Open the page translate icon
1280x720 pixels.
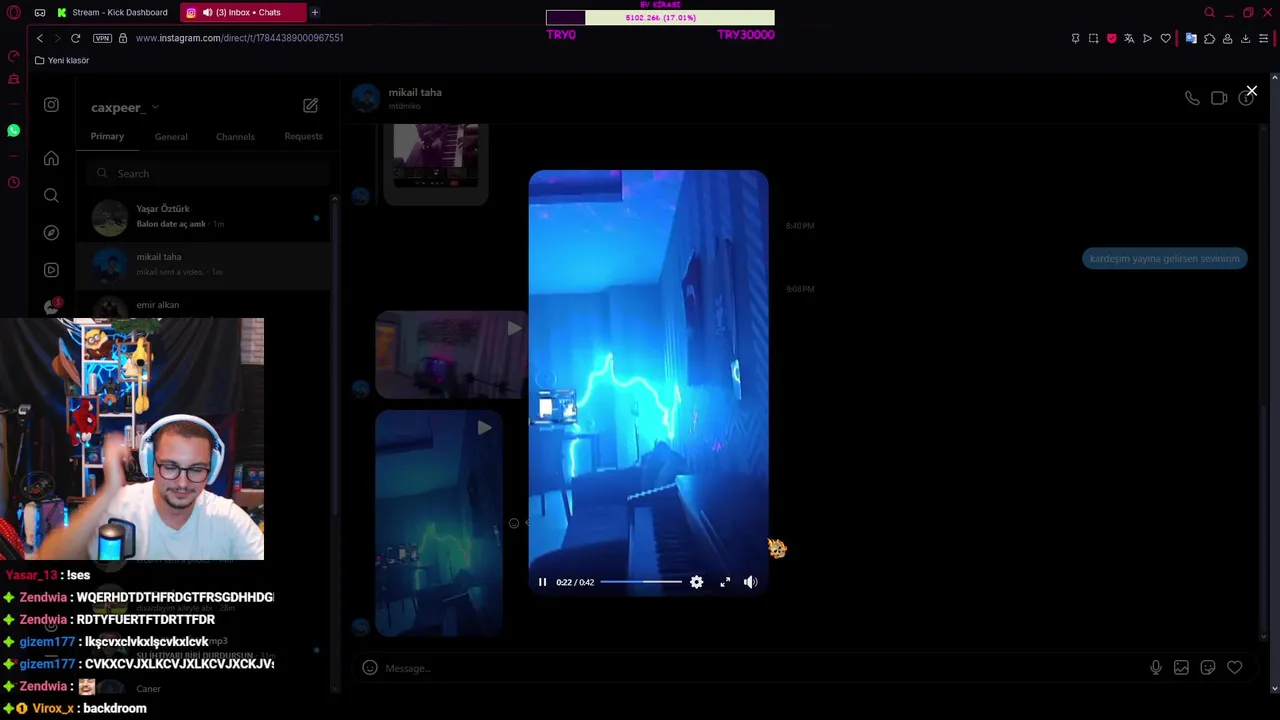(x=1129, y=38)
